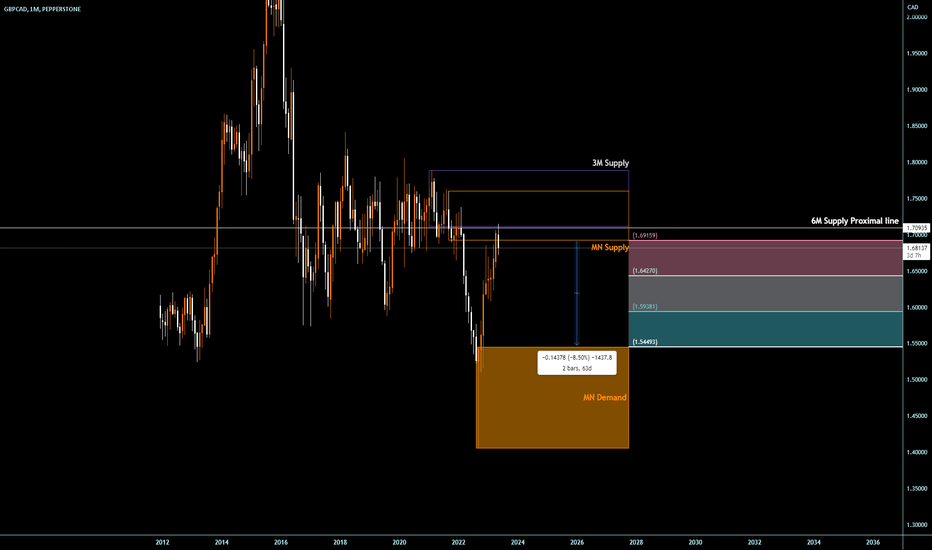Click the 2016 label on time axis
This screenshot has height=550, width=932.
[x=281, y=542]
